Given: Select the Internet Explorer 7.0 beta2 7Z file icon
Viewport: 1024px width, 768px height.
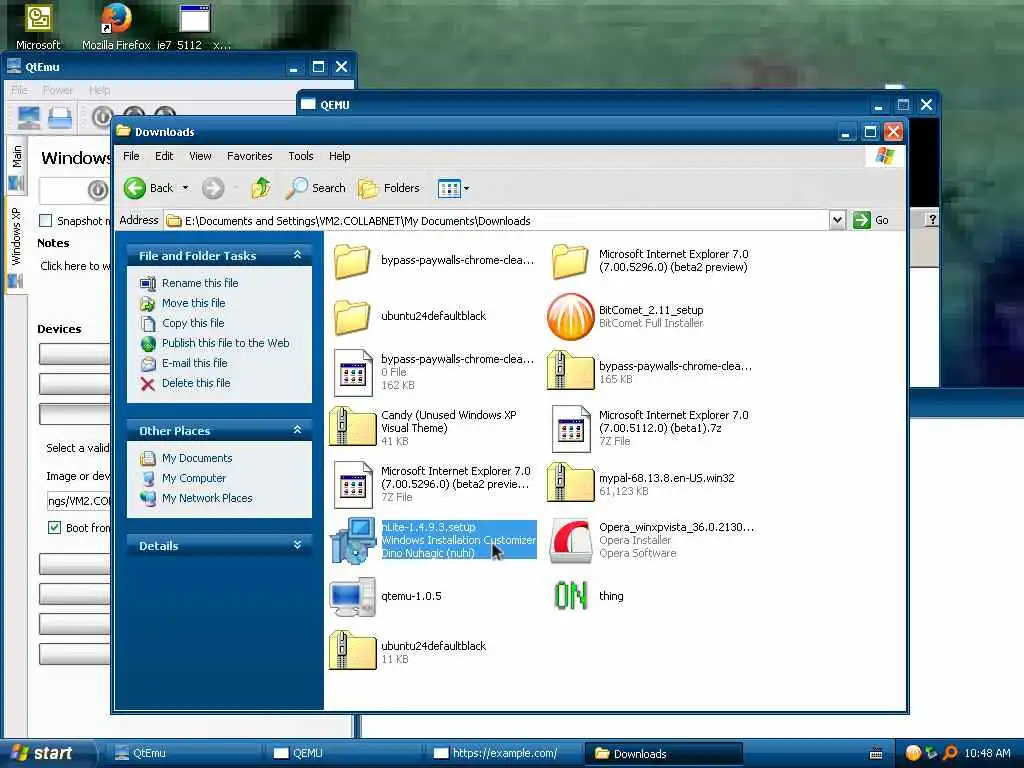Looking at the screenshot, I should click(x=353, y=485).
